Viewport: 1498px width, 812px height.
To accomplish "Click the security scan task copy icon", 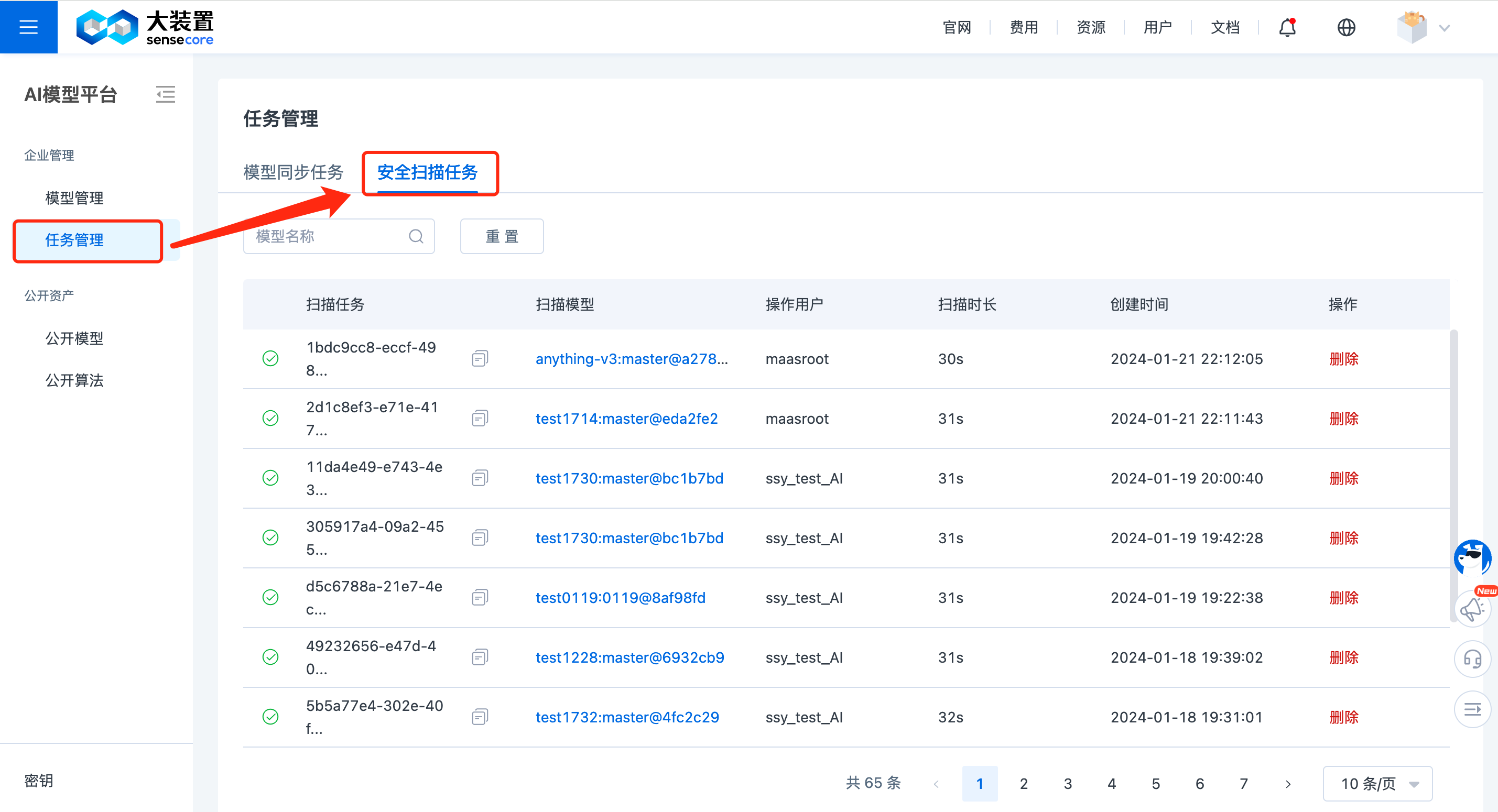I will coord(481,358).
